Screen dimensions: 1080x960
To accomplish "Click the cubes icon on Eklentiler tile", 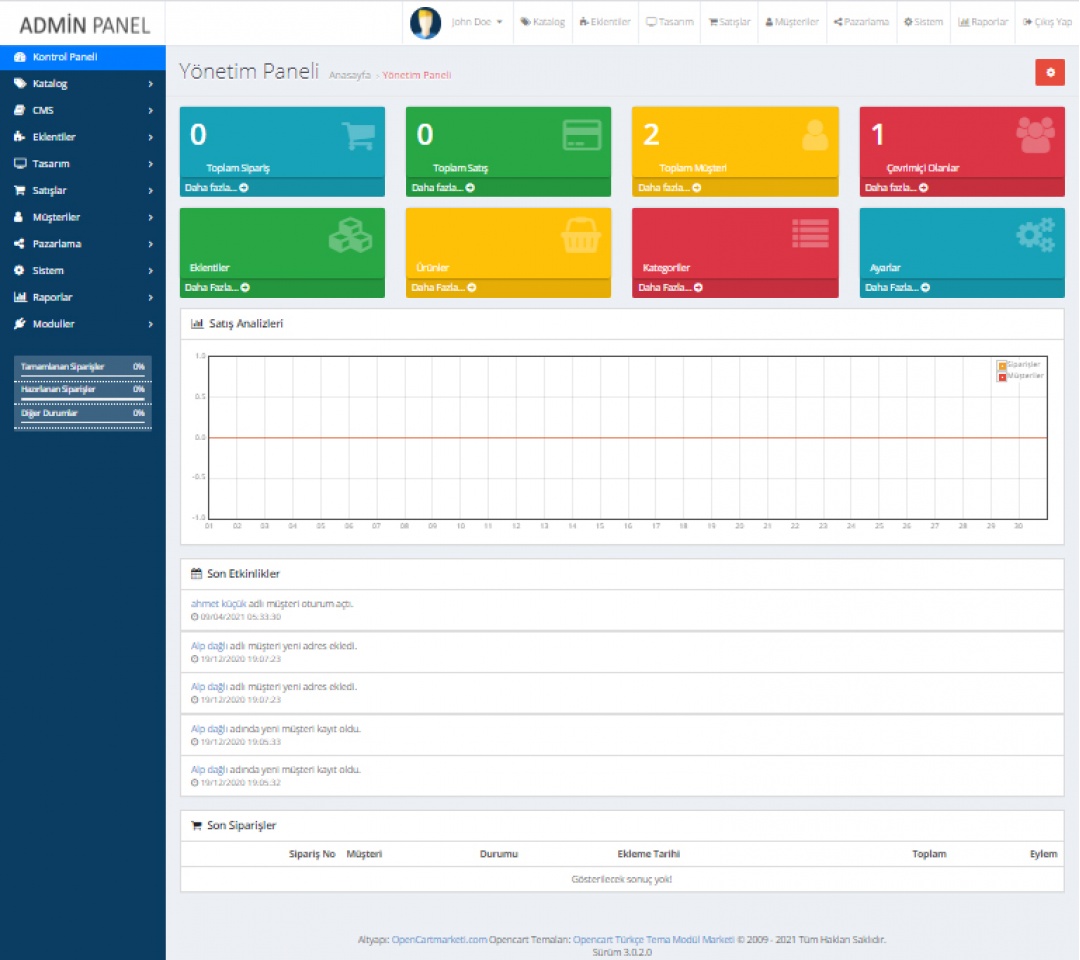I will point(350,236).
